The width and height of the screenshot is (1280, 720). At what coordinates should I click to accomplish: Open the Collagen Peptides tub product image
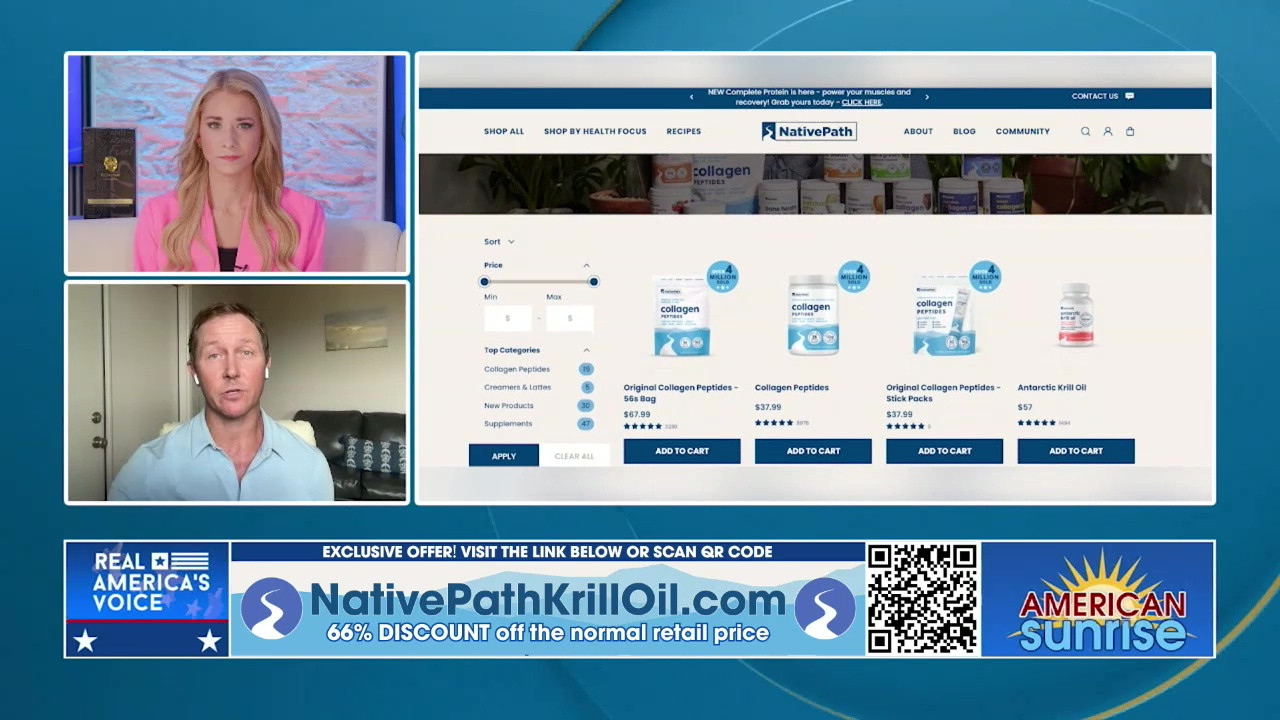tap(813, 315)
